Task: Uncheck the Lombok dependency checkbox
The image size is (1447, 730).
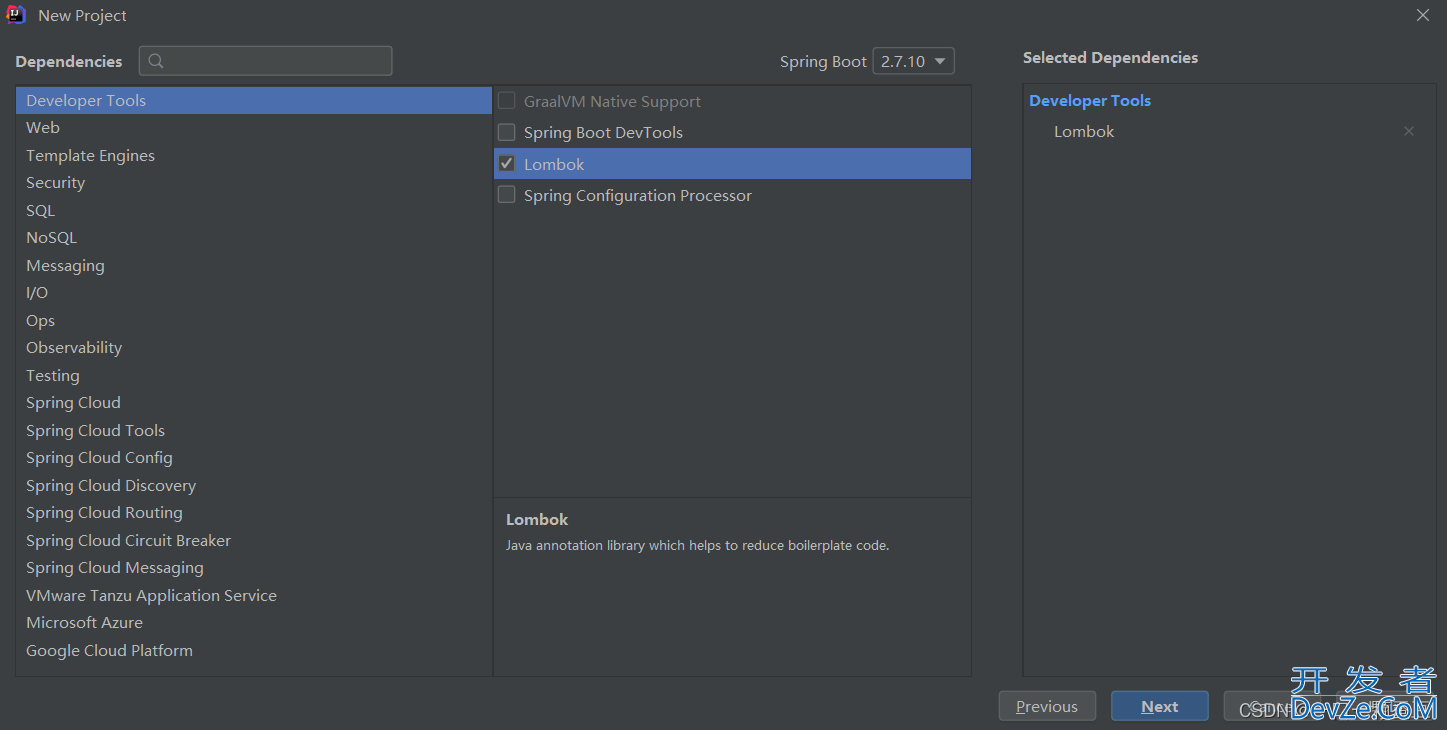Action: [507, 164]
